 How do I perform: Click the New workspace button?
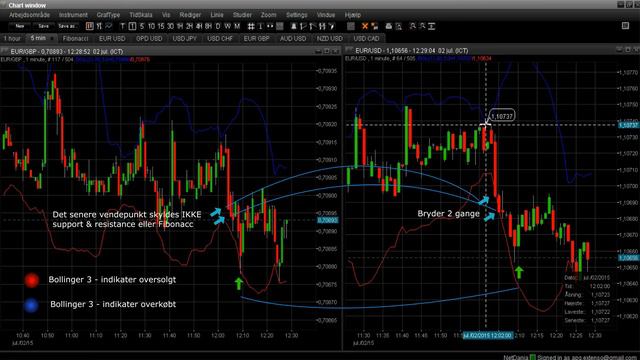pos(20,26)
